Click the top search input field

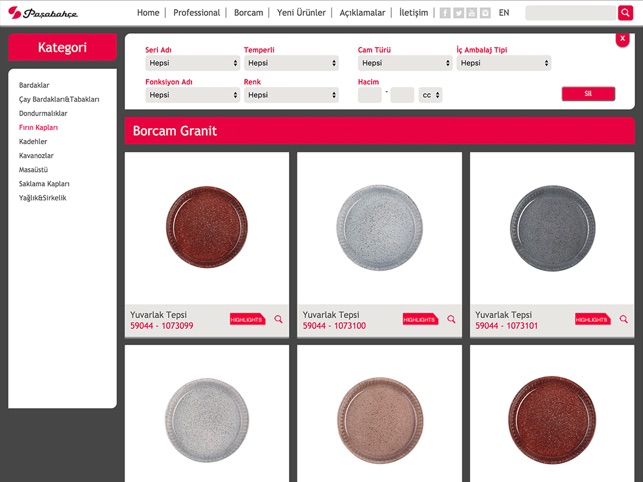tap(571, 13)
